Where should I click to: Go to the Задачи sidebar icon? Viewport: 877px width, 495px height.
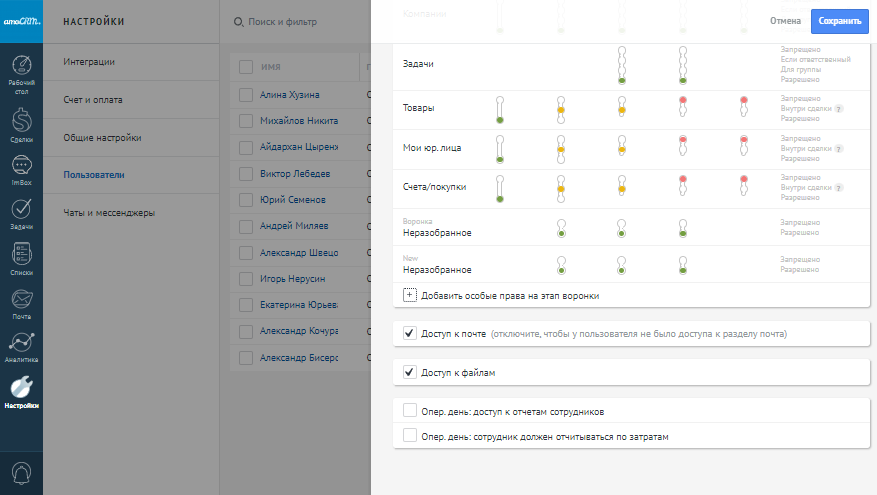21,213
